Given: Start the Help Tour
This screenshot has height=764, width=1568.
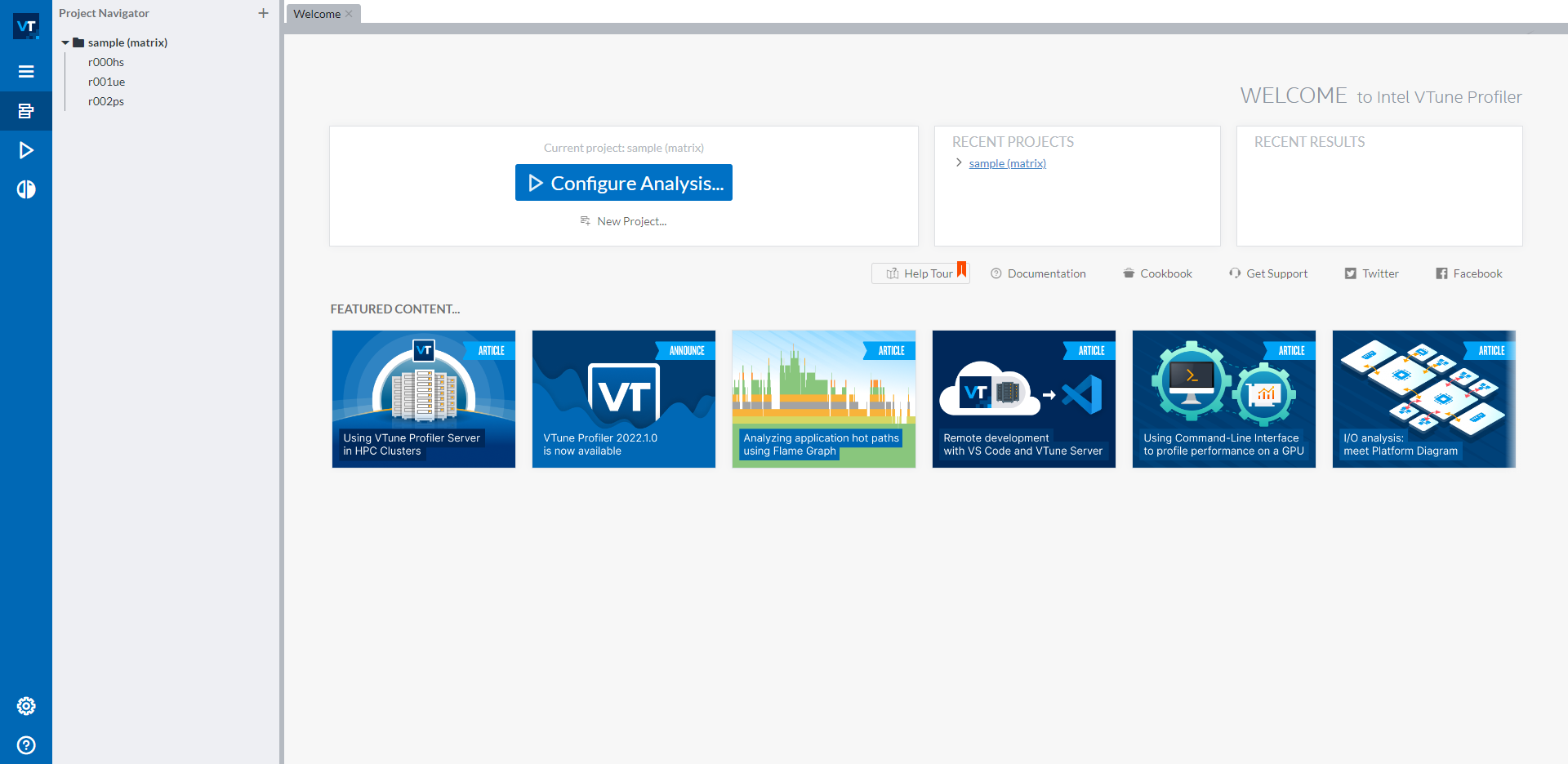Looking at the screenshot, I should [x=920, y=273].
